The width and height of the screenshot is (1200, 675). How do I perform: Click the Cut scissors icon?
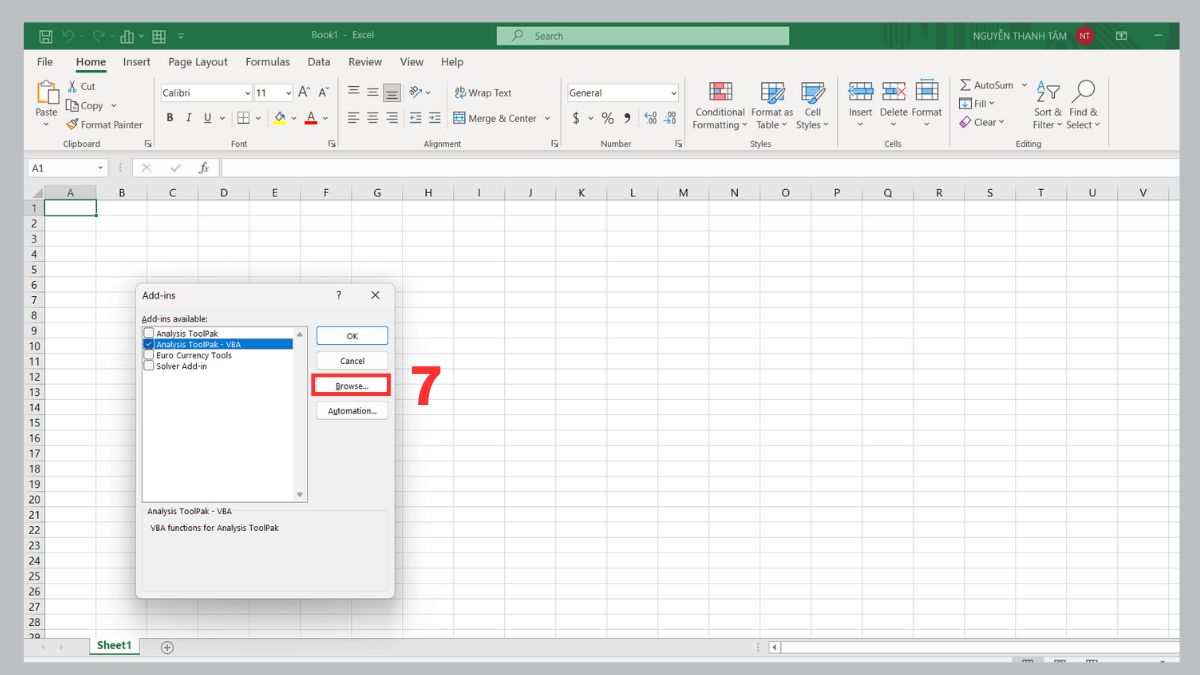click(73, 87)
